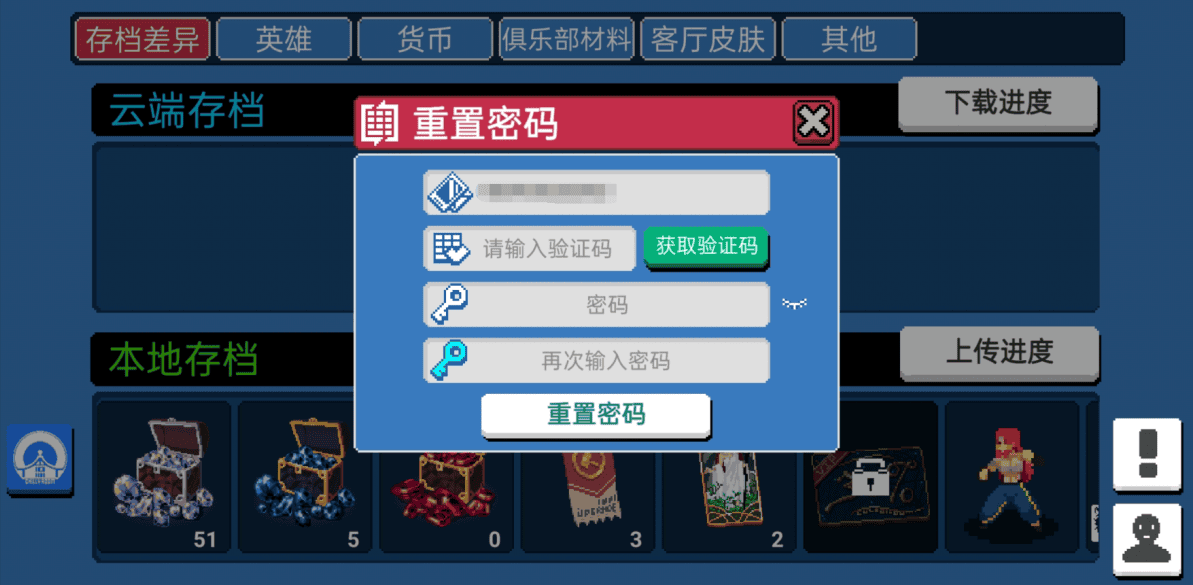1193x585 pixels.
Task: Focus the 请输入验证码 input field
Action: tap(530, 249)
